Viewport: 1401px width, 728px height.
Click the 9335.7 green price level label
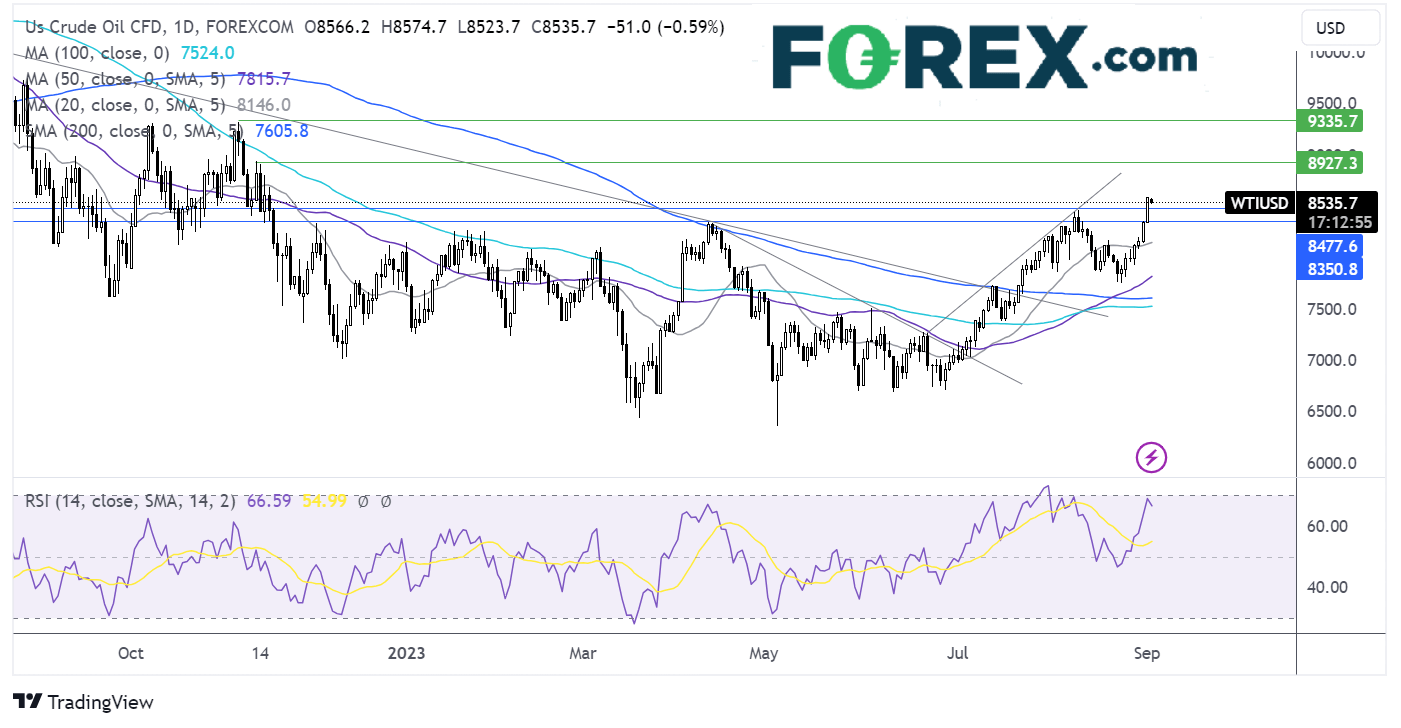pyautogui.click(x=1331, y=121)
